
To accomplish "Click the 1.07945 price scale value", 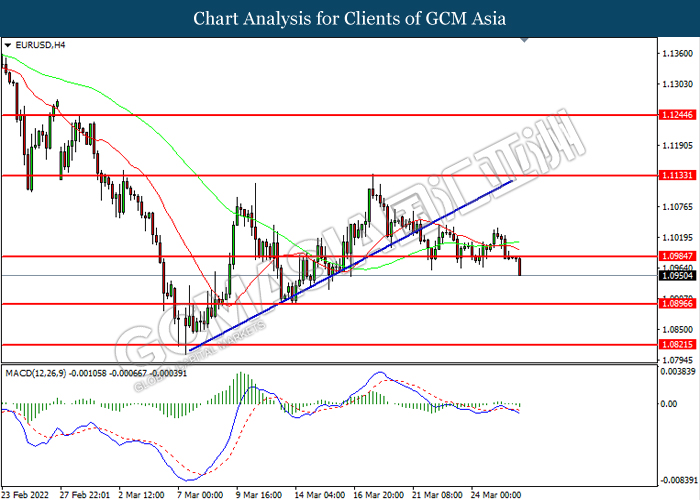I will point(678,360).
